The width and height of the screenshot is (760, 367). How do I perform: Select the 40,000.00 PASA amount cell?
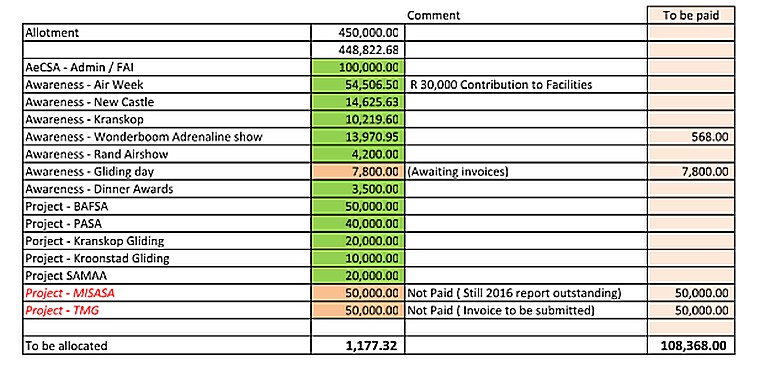pos(357,223)
